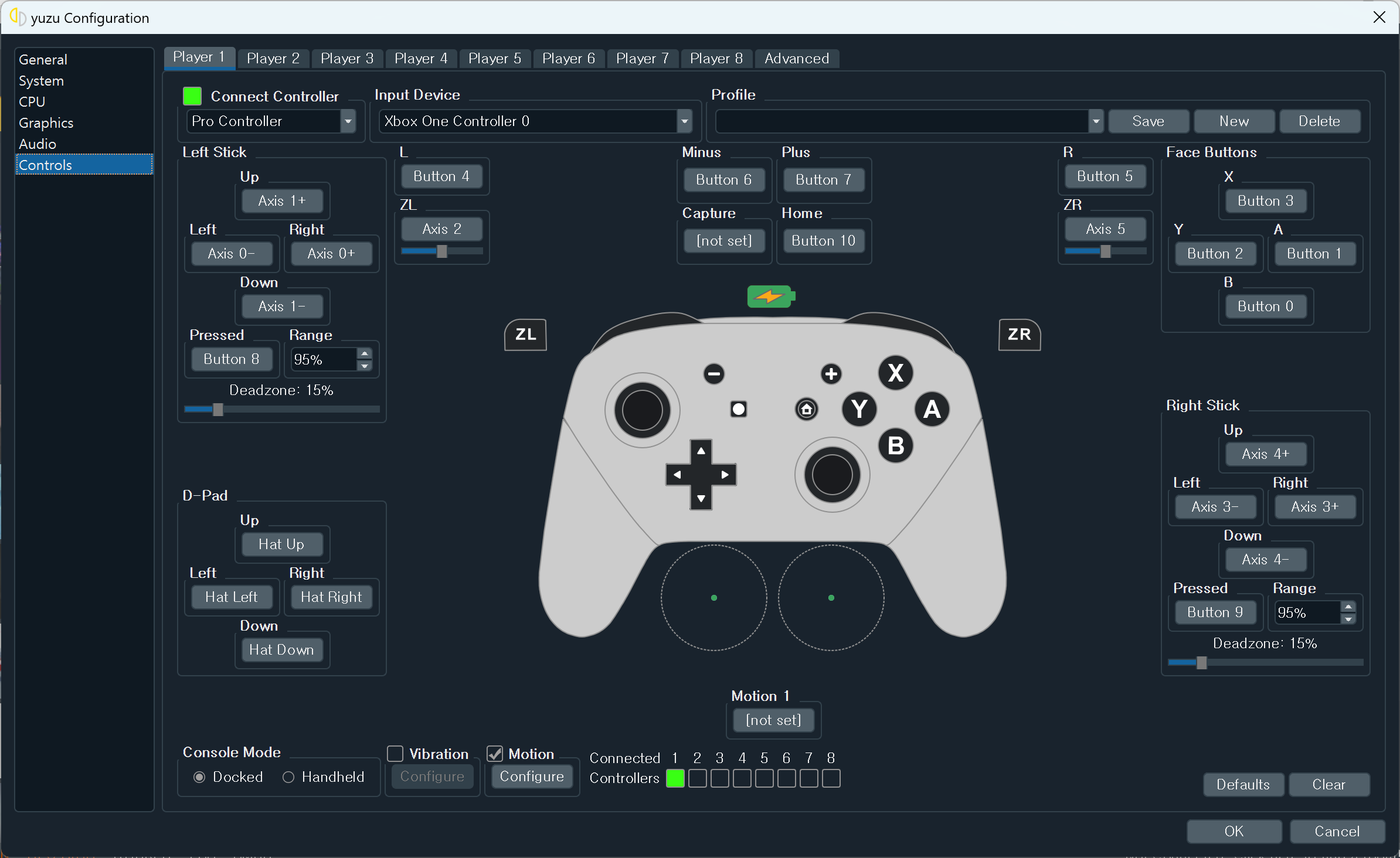The width and height of the screenshot is (1400, 858).
Task: Click the plus button on controller image
Action: point(831,373)
